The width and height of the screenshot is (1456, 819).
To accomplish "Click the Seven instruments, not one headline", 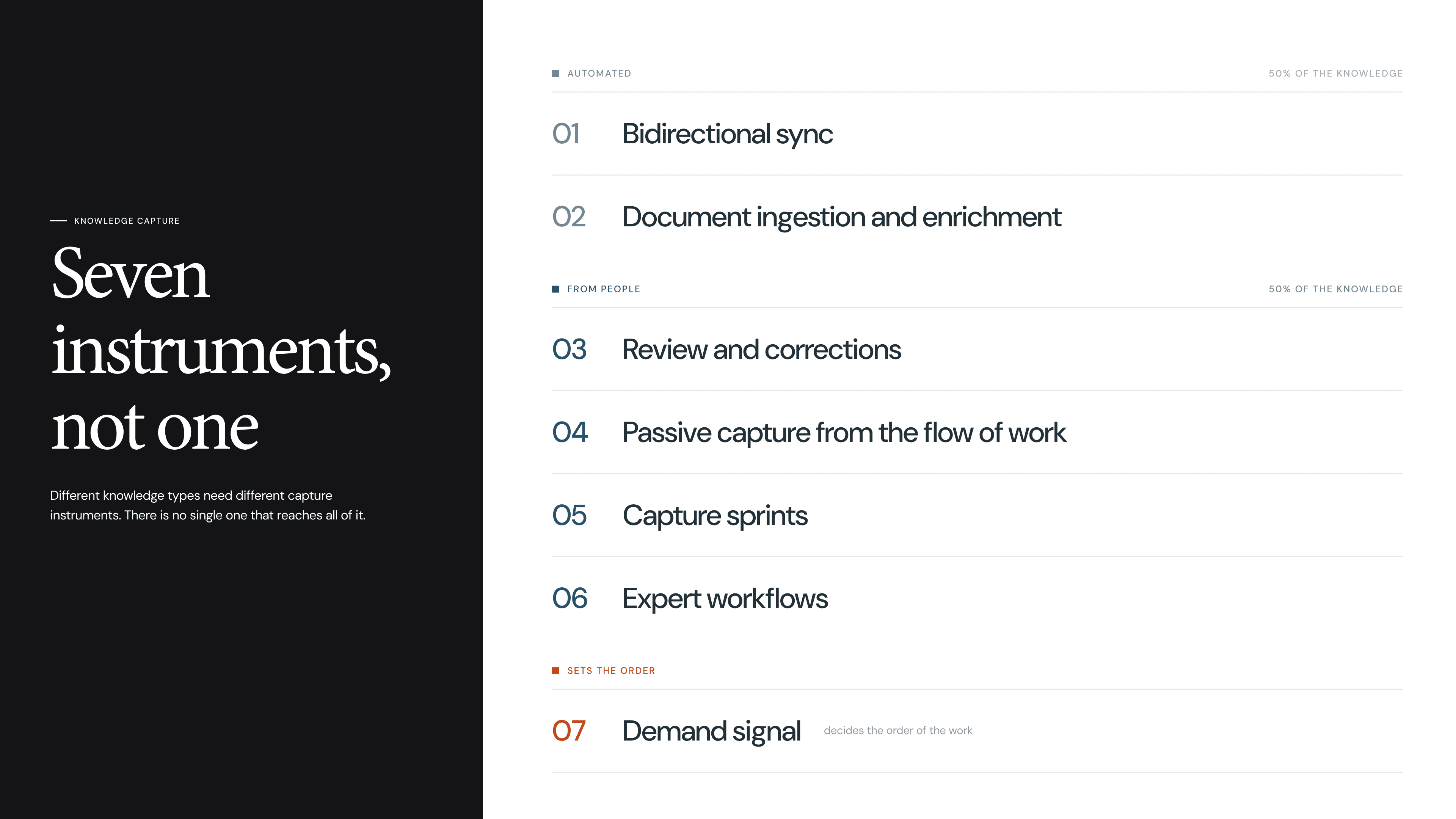I will [x=221, y=348].
